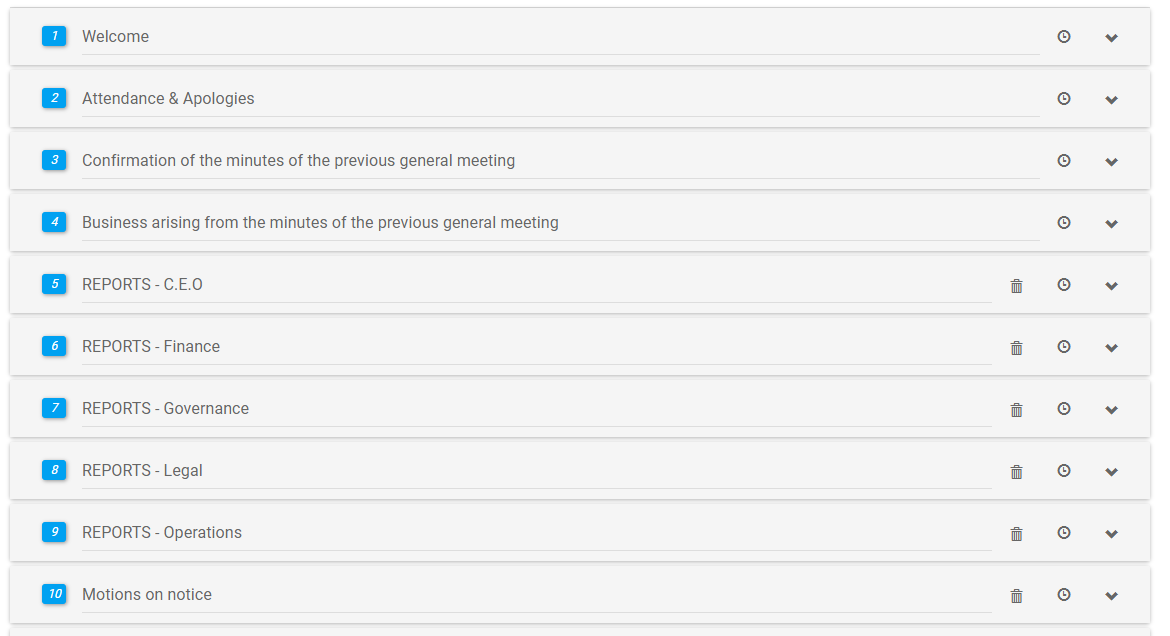This screenshot has height=636, width=1170.
Task: Delete the REPORTS - Finance agenda item
Action: [x=1017, y=348]
